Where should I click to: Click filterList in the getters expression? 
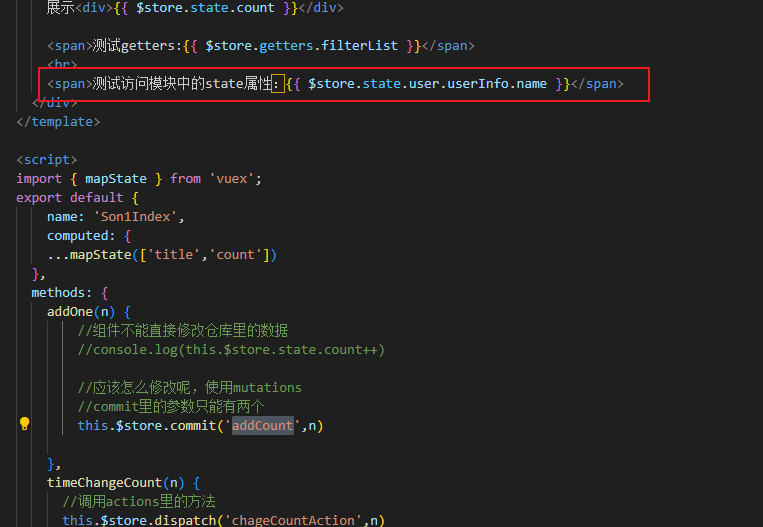(x=359, y=46)
